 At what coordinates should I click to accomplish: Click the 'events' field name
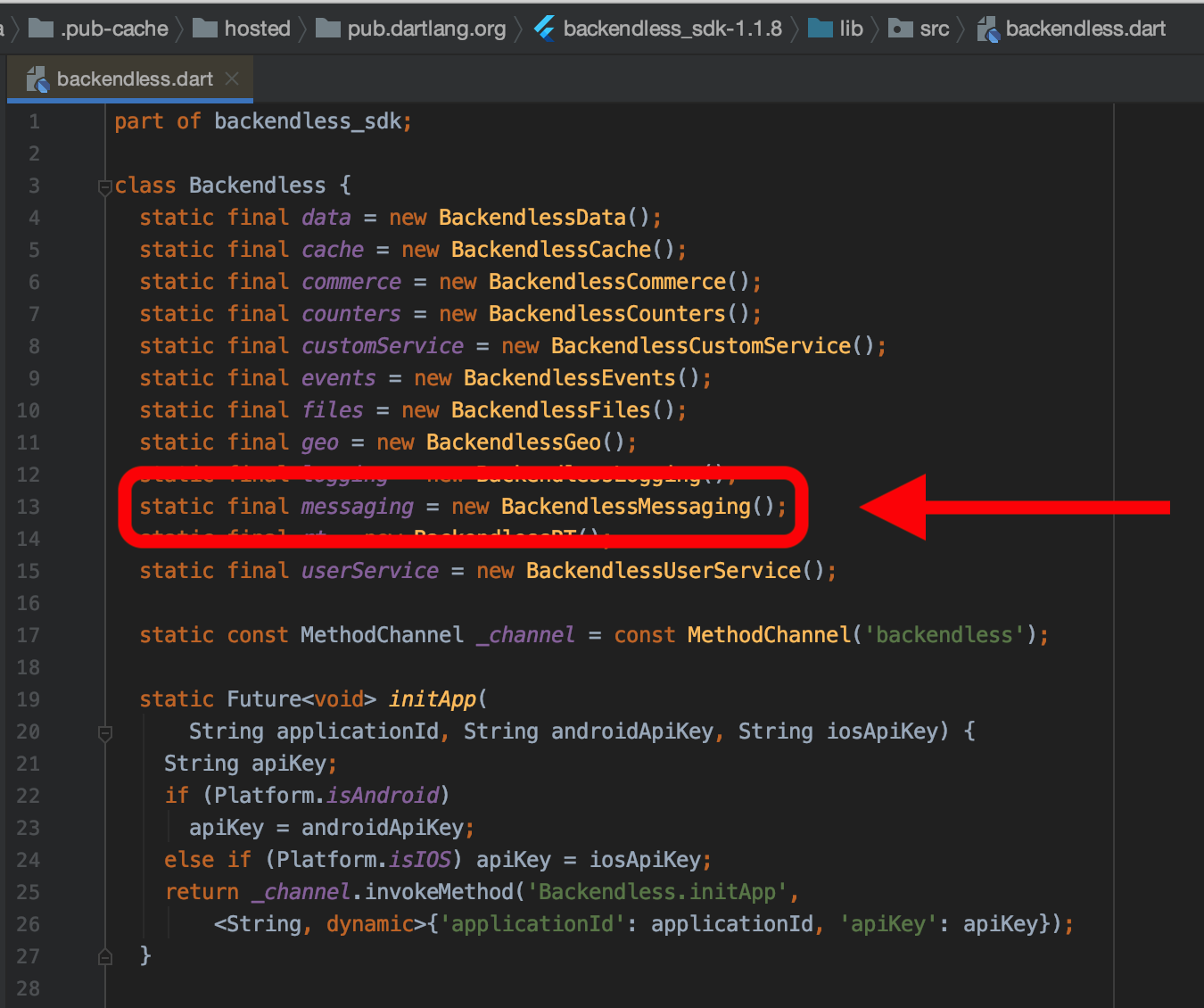point(339,378)
